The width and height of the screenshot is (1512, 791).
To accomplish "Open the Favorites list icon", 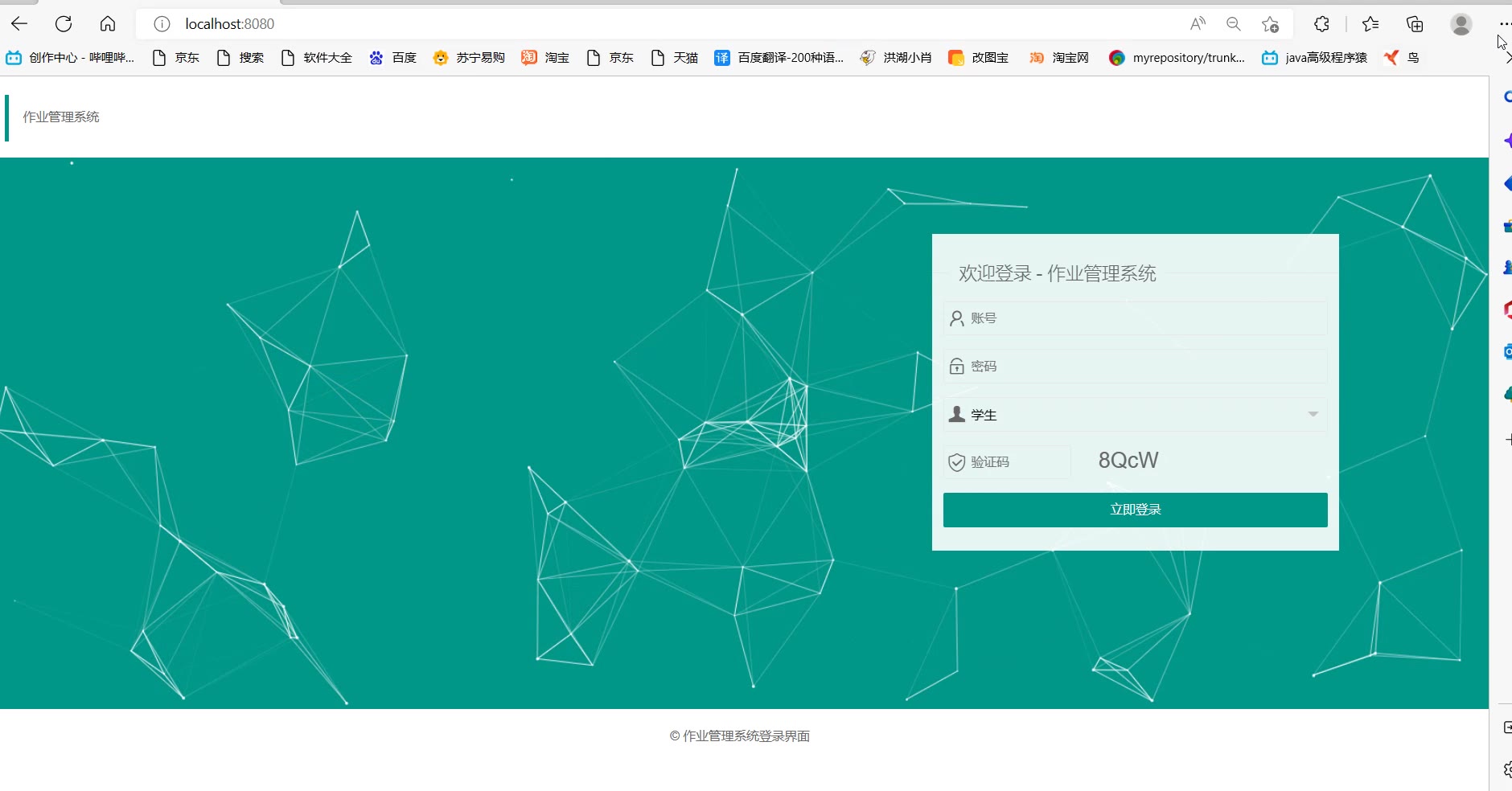I will click(1370, 24).
